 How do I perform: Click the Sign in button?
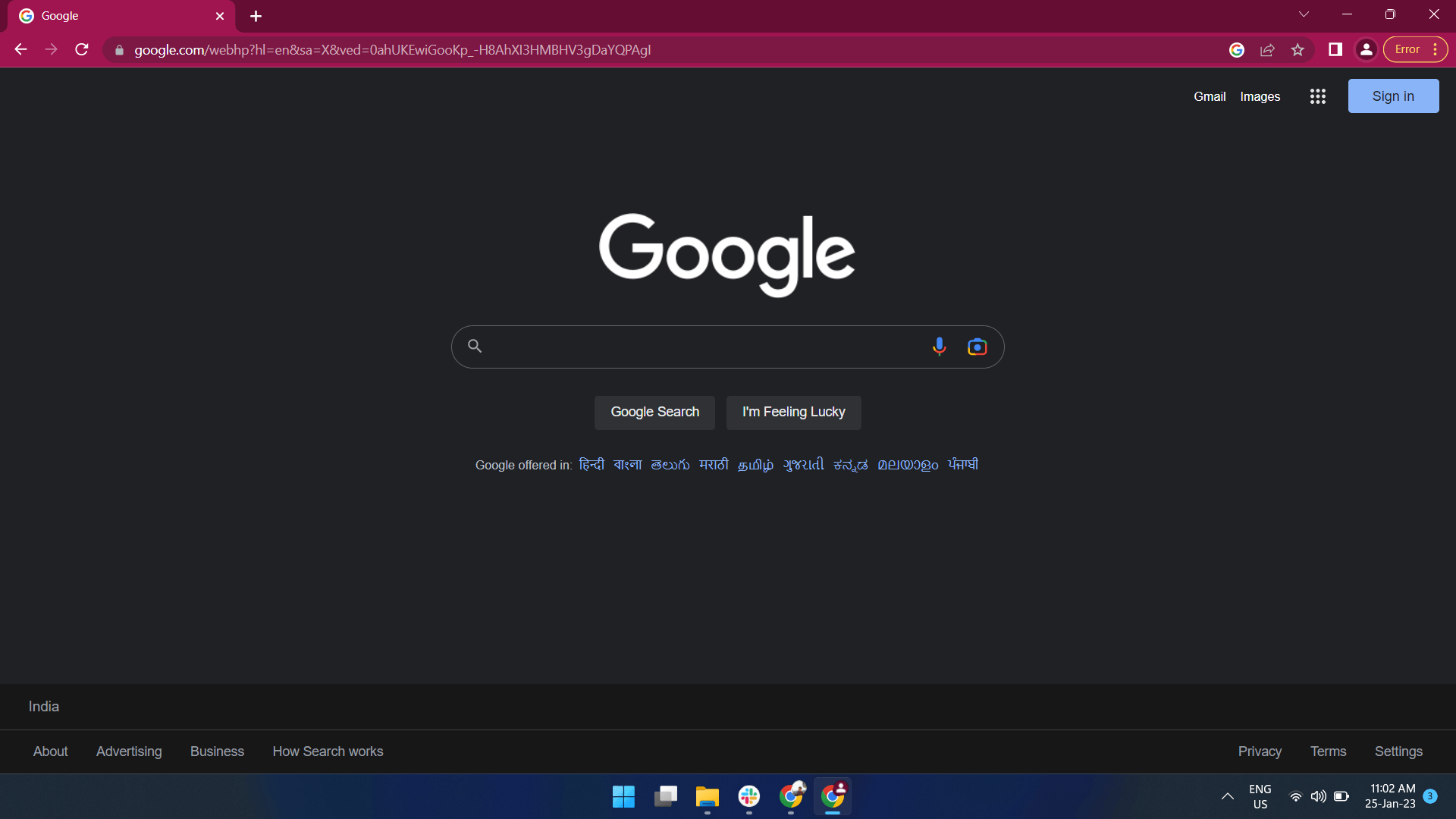point(1393,96)
